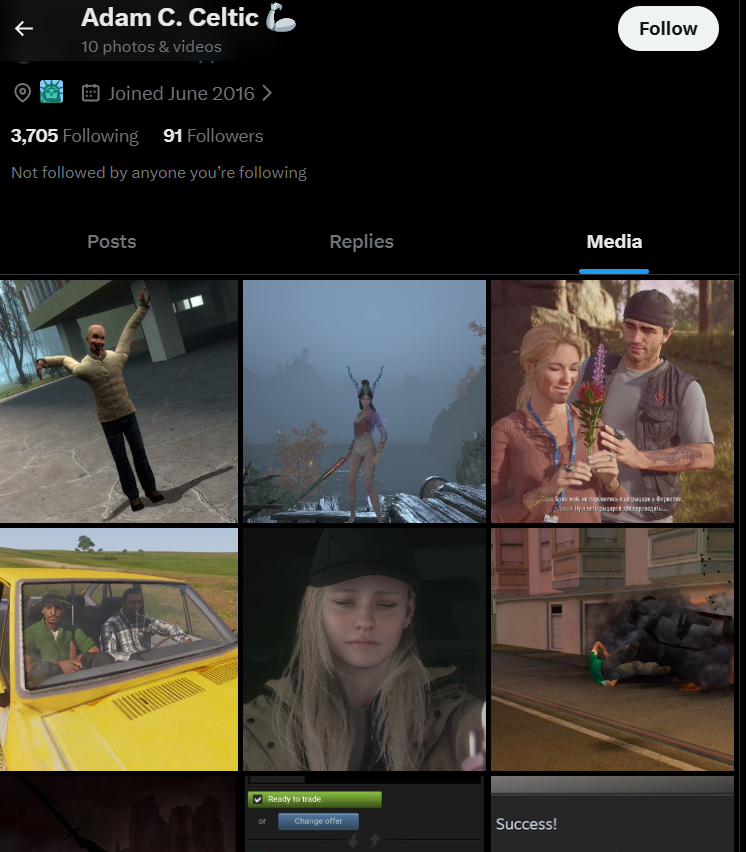
Task: Click Not followed by anyone you're following
Action: (x=159, y=173)
